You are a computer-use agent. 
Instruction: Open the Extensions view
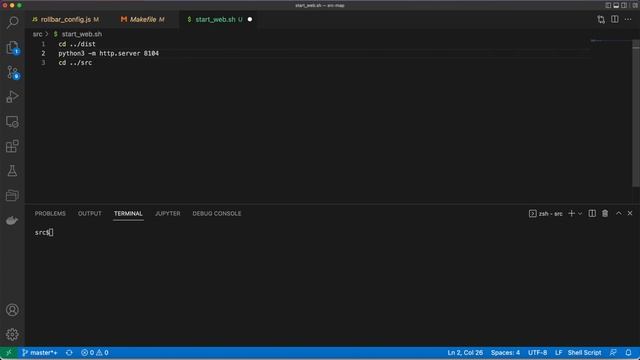pyautogui.click(x=12, y=146)
